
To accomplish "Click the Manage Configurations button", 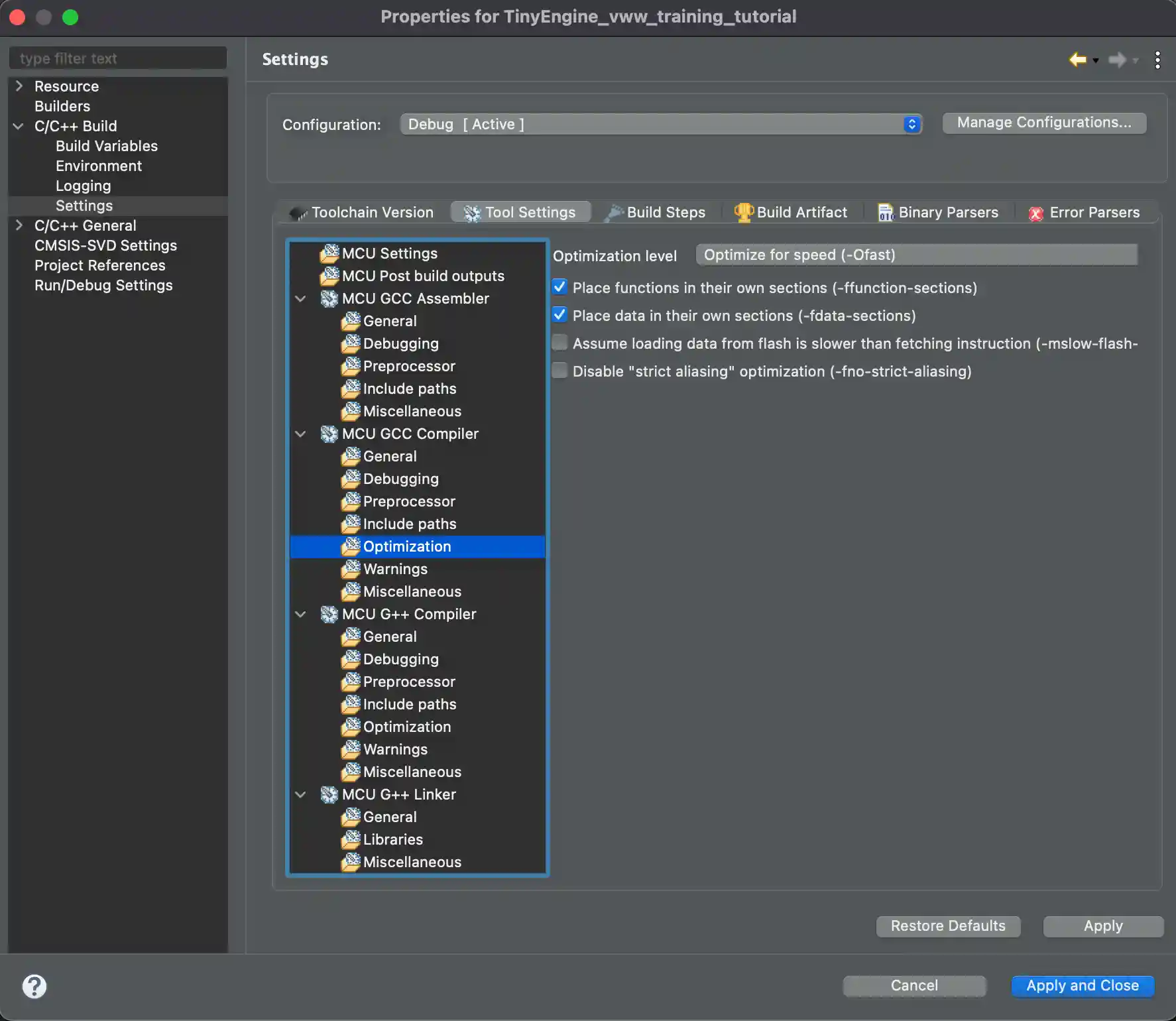I will [1043, 123].
